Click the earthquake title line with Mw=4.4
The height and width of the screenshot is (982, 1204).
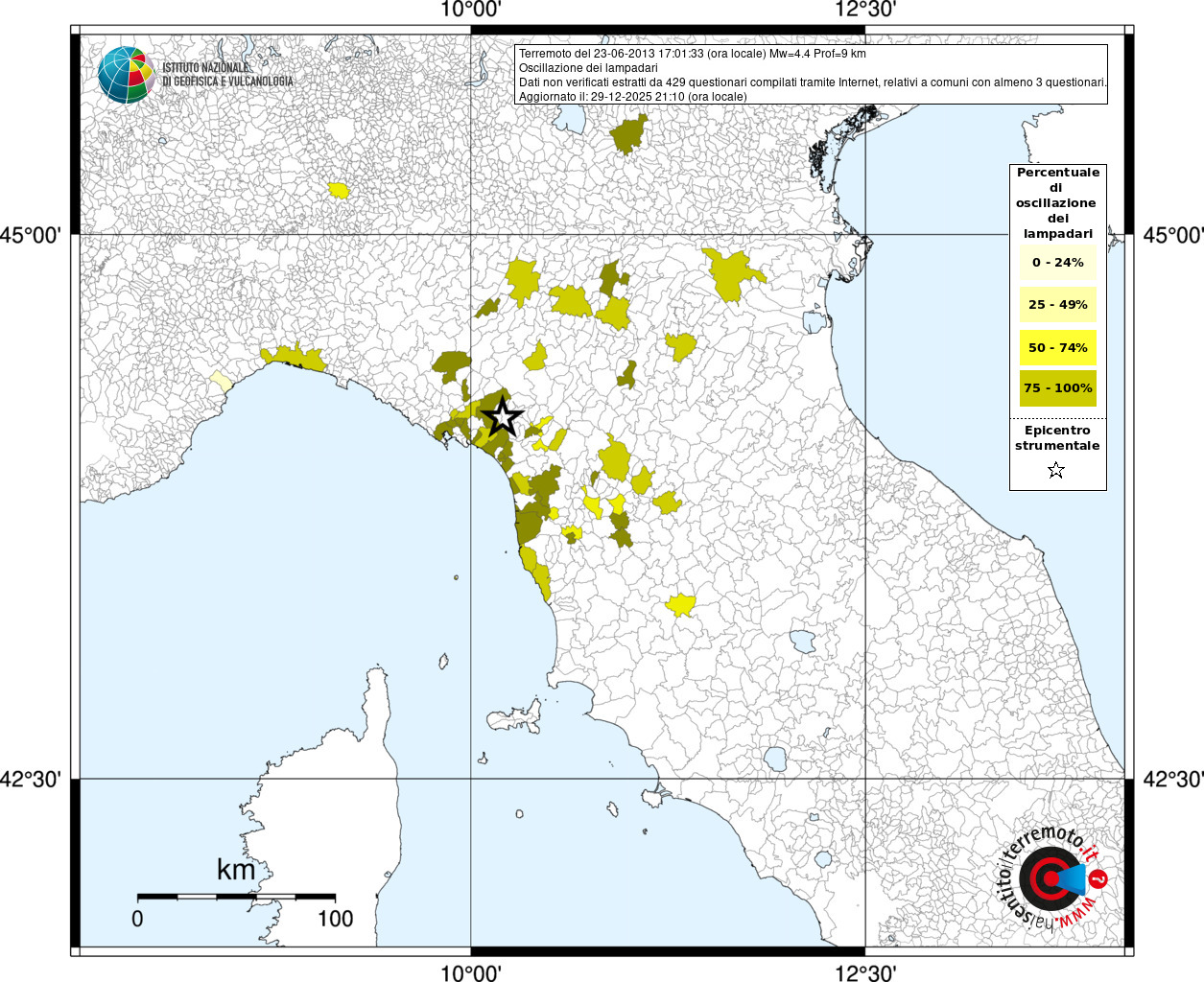coord(692,54)
